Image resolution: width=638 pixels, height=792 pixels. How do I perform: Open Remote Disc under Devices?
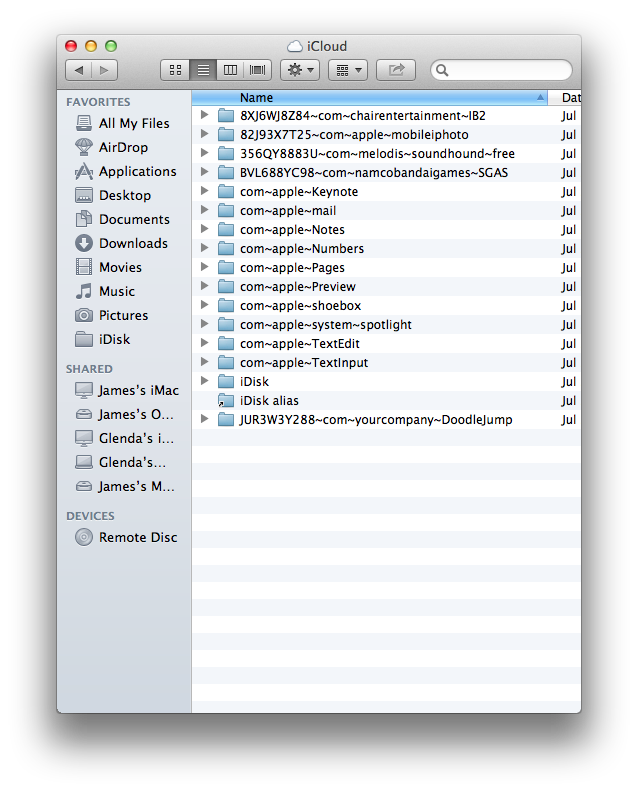[126, 537]
